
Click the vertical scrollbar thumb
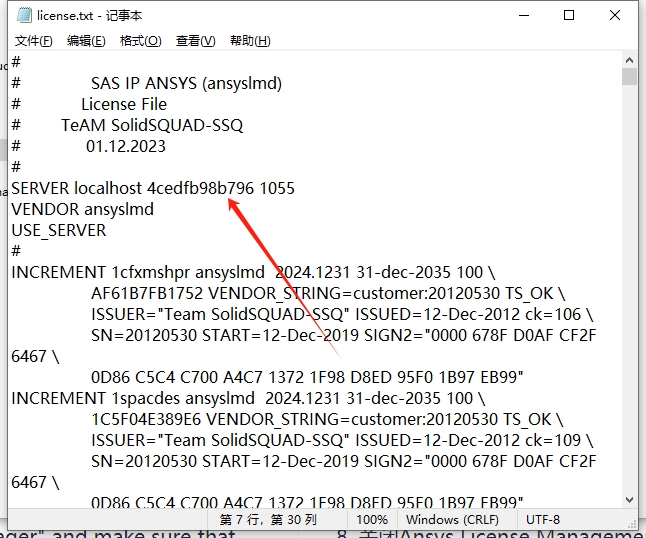tap(629, 77)
